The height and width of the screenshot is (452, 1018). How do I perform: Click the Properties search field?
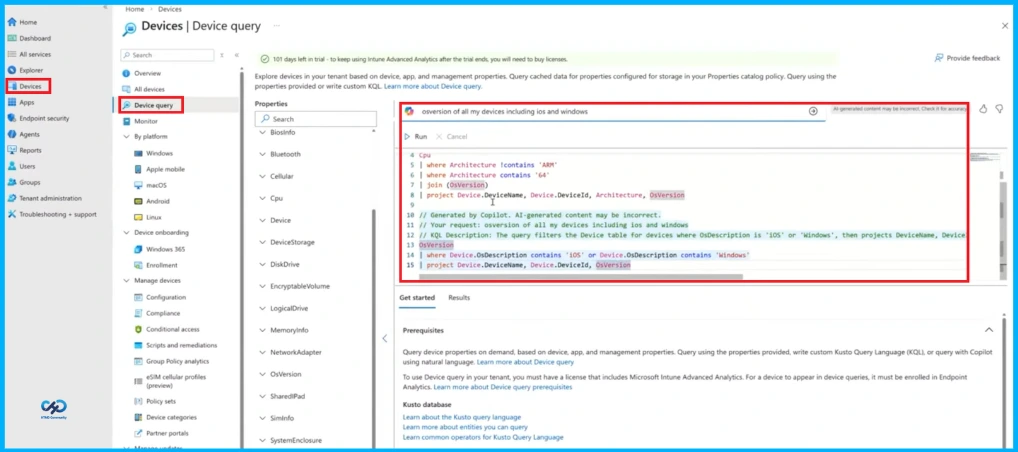(x=316, y=119)
